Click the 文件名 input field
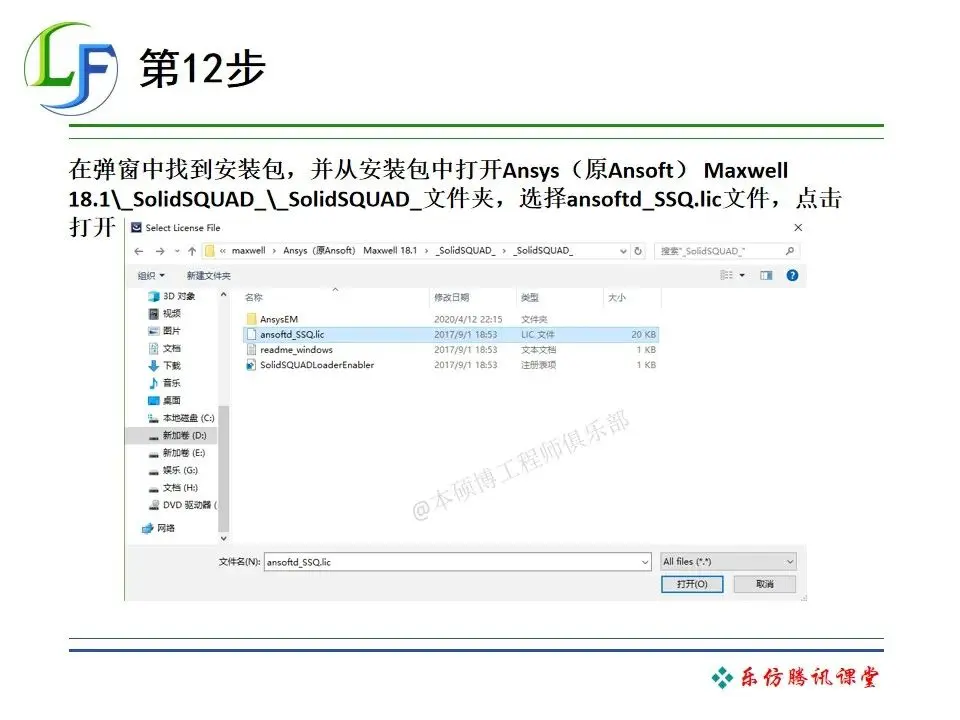The height and width of the screenshot is (720, 960). pyautogui.click(x=457, y=562)
